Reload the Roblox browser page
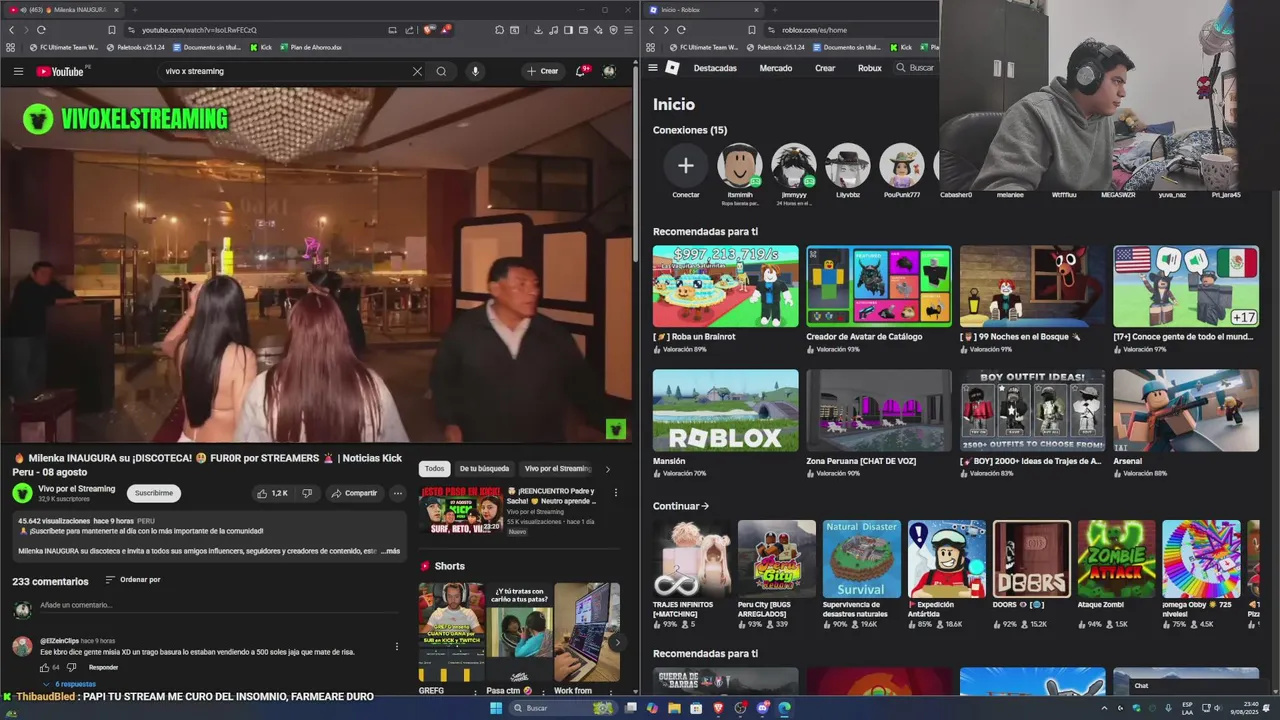This screenshot has height=720, width=1280. point(681,30)
